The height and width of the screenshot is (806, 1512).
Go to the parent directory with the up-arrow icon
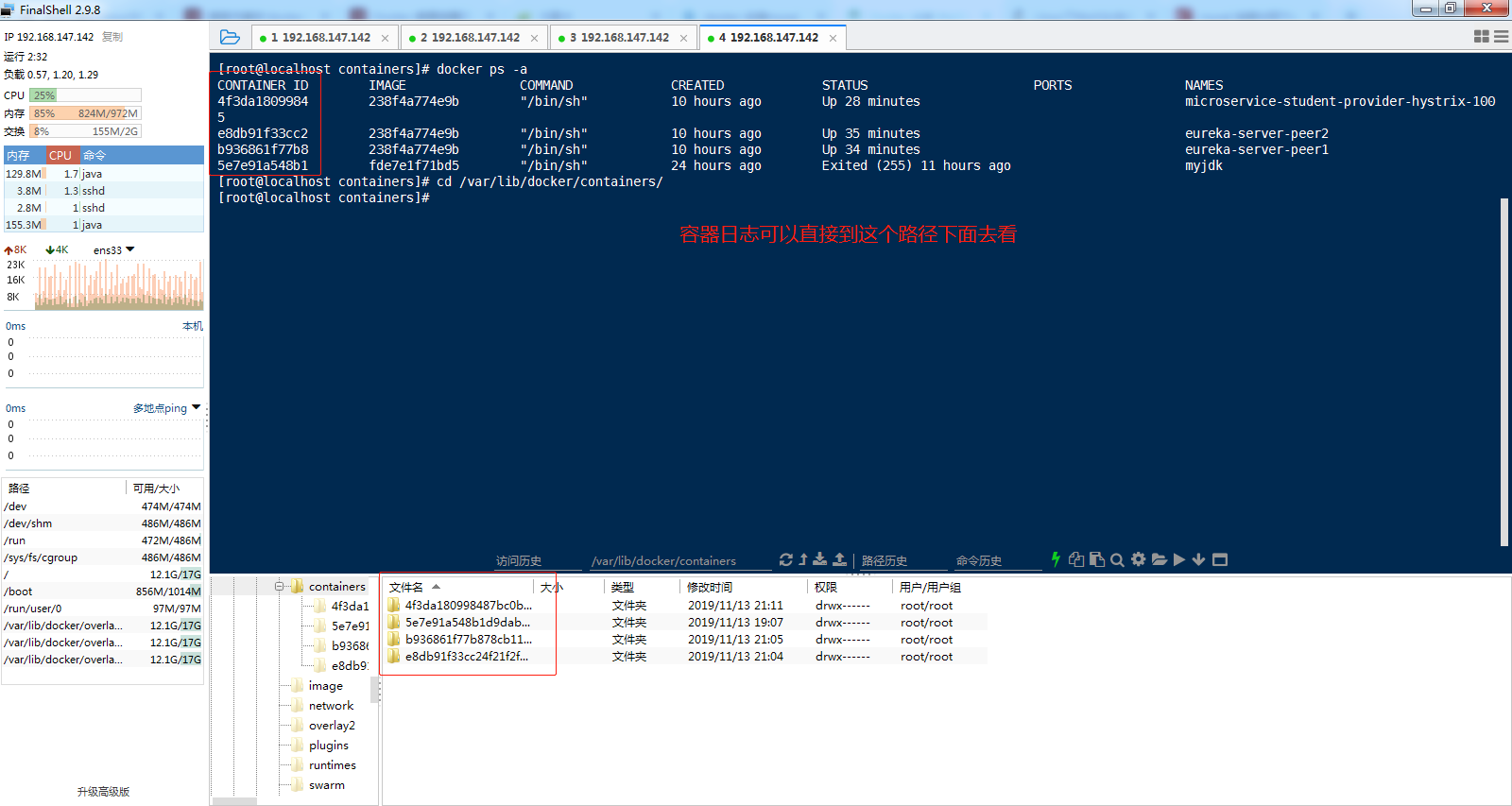point(803,559)
